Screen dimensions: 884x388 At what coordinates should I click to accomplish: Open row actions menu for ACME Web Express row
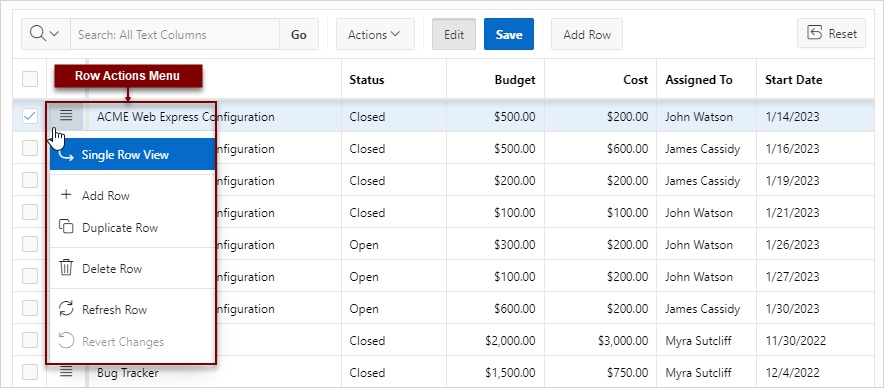[x=67, y=116]
